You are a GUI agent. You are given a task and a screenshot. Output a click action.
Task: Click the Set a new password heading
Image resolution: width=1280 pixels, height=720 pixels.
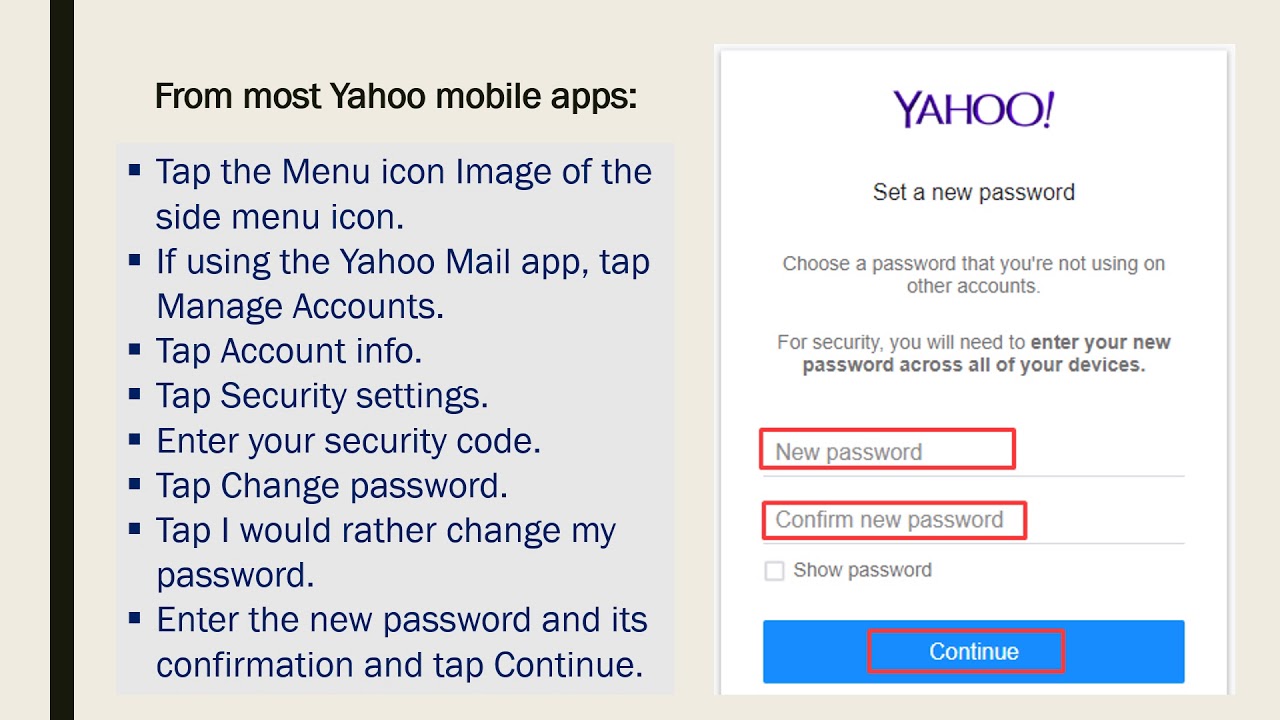click(x=973, y=192)
